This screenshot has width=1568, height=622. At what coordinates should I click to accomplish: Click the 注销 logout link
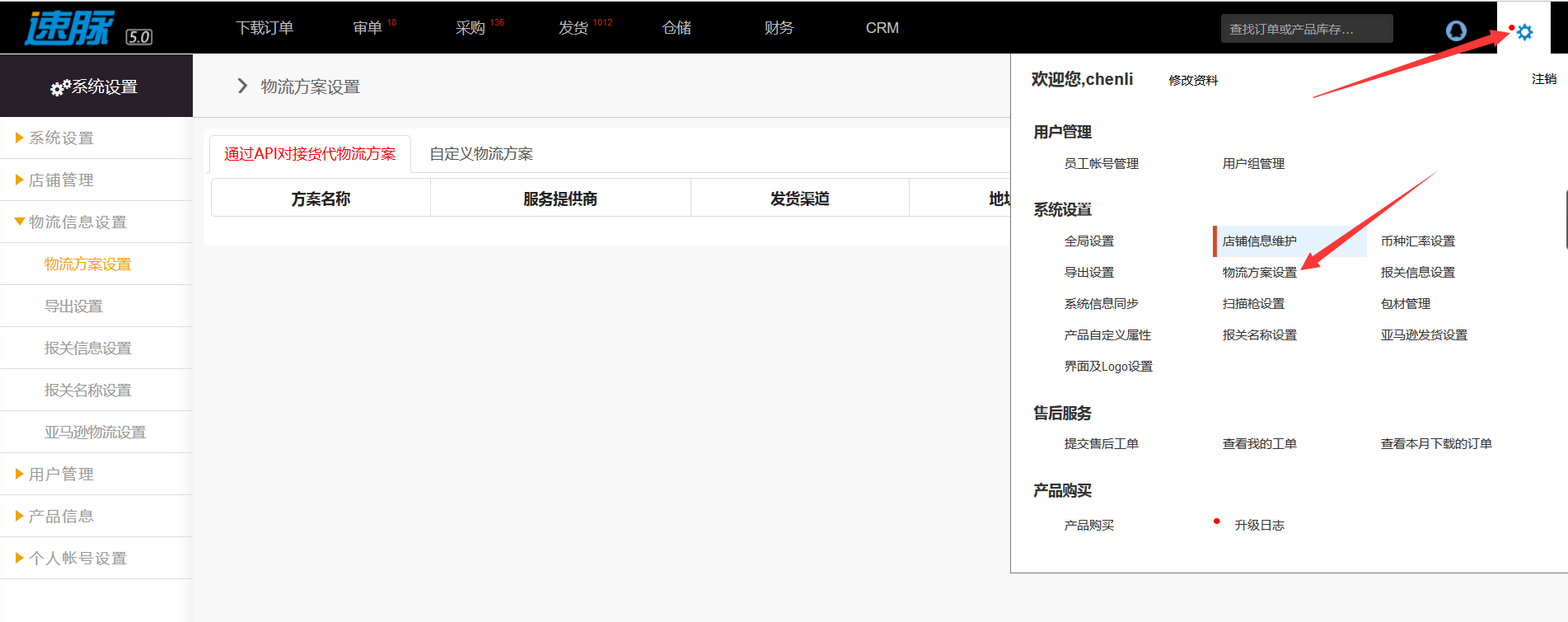[1544, 79]
